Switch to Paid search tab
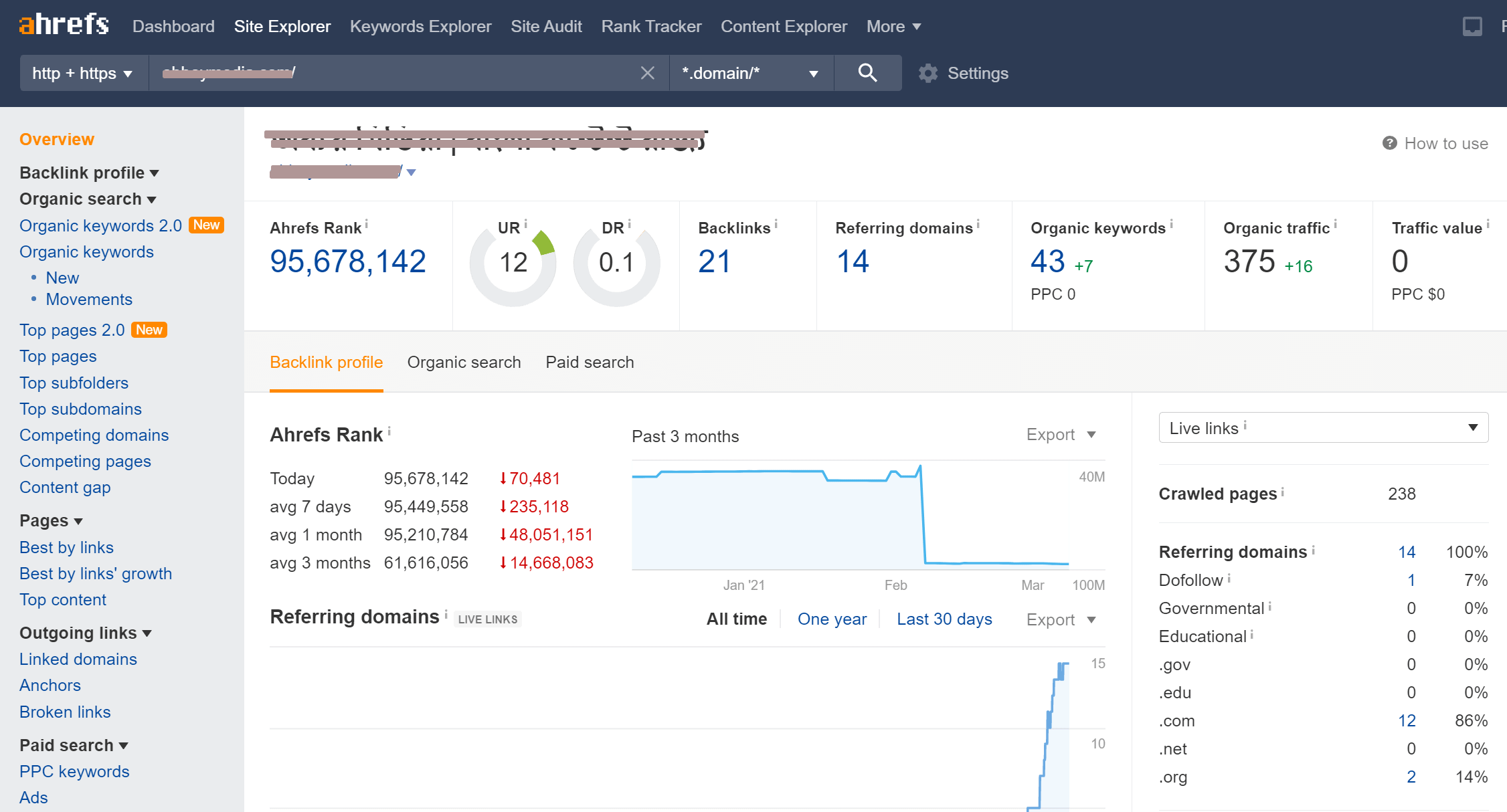This screenshot has height=812, width=1507. coord(591,363)
